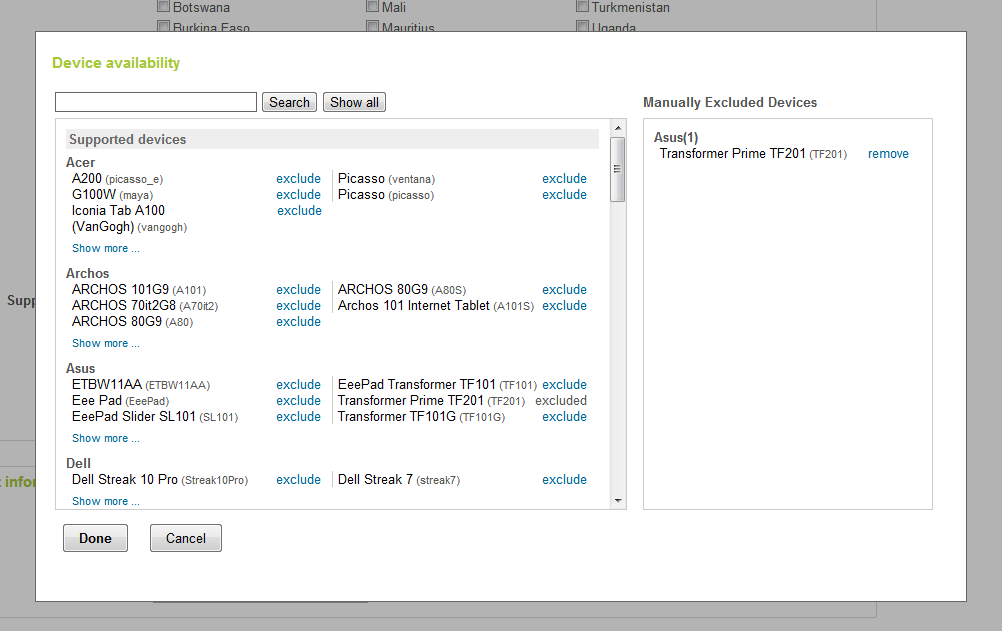Viewport: 1002px width, 631px height.
Task: Exclude the ARCHOS 70it2G8 device
Action: click(298, 306)
